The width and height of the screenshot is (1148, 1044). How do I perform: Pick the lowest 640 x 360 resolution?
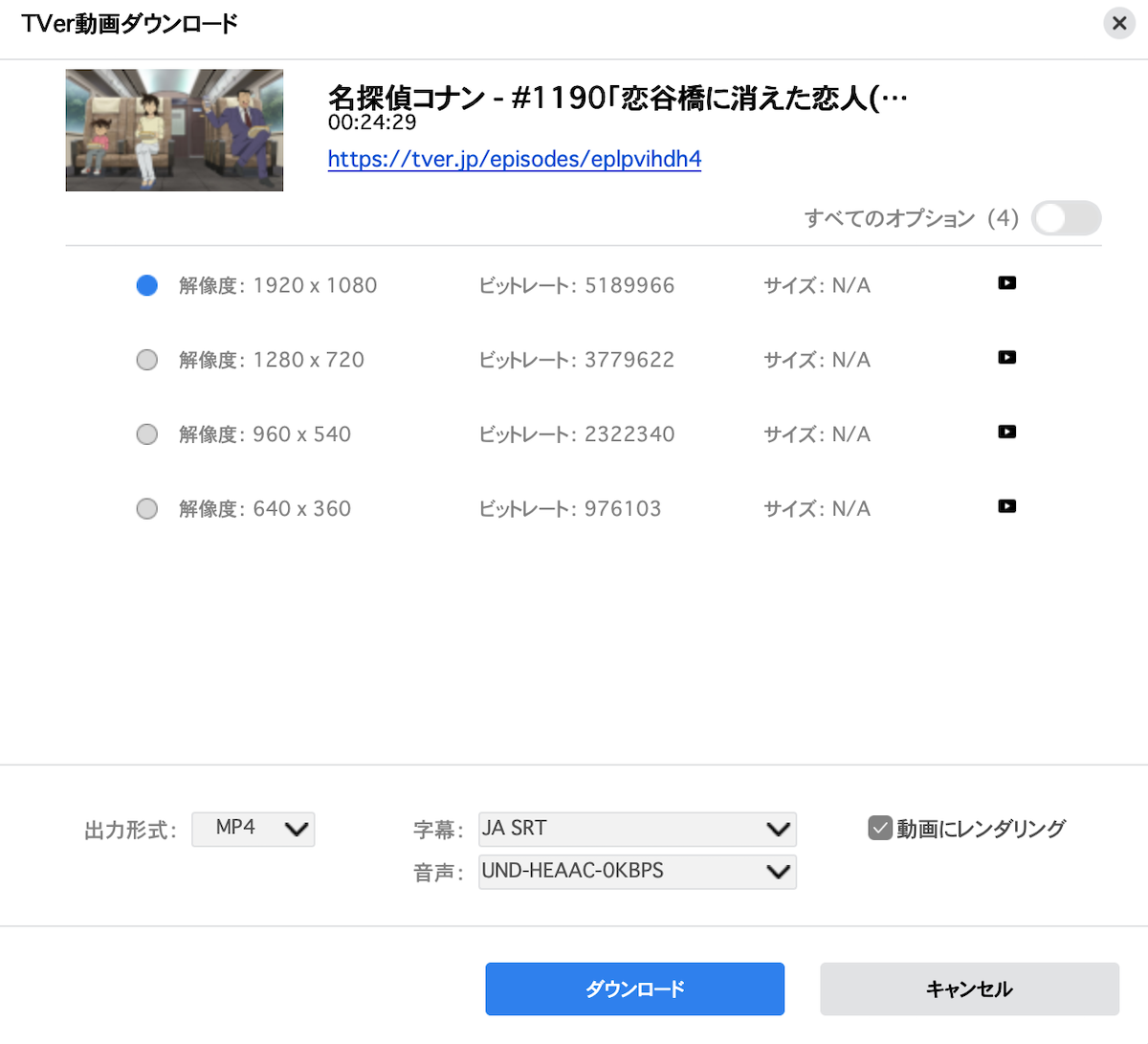146,508
